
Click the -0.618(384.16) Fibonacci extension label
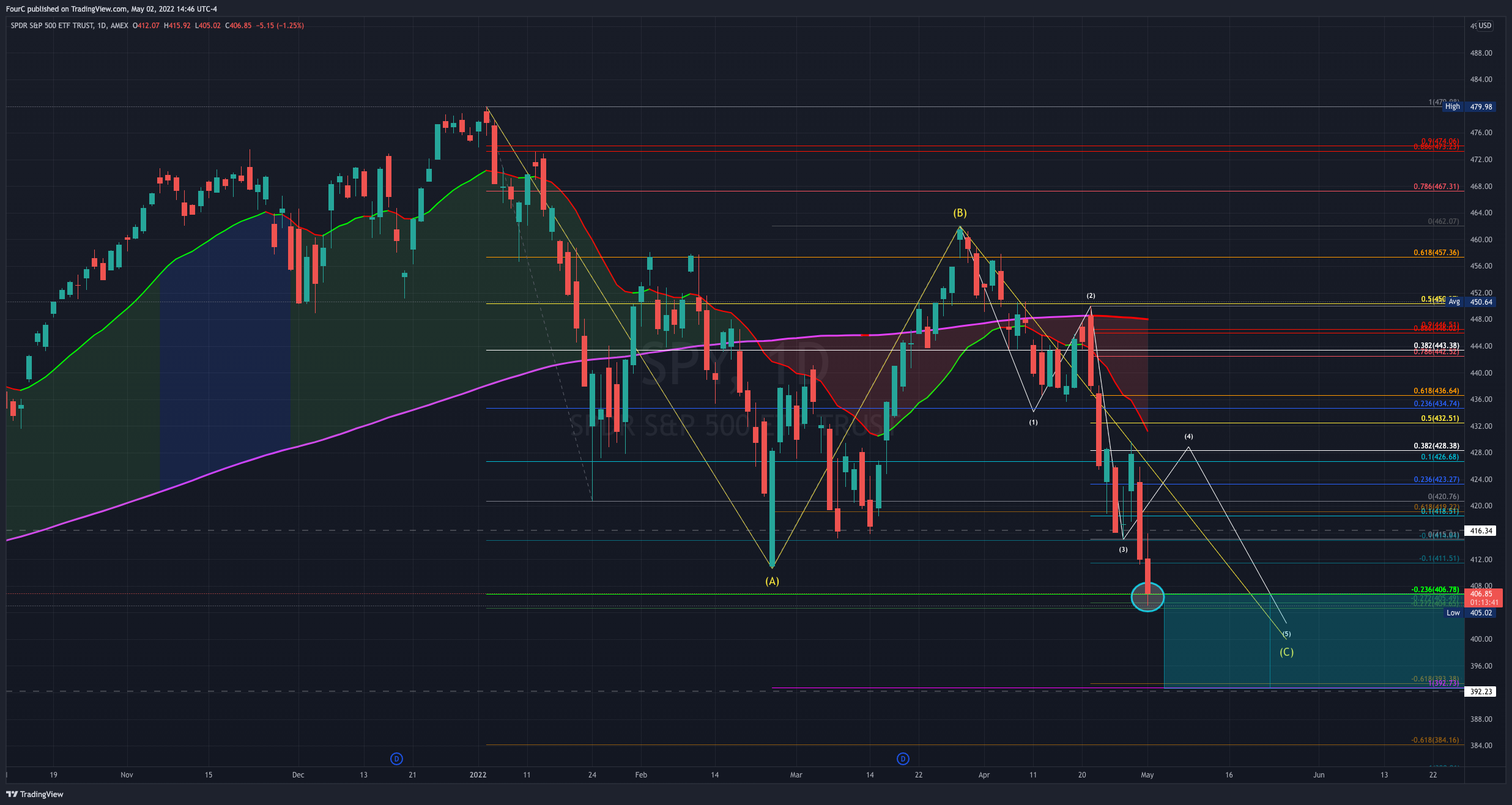click(1435, 740)
